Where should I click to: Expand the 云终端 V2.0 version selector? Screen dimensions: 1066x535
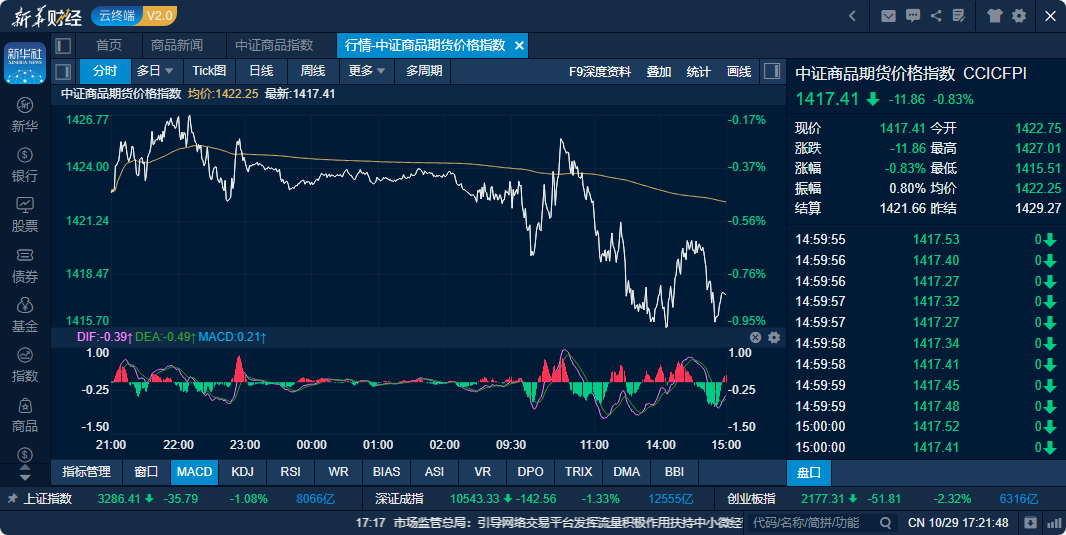point(133,15)
